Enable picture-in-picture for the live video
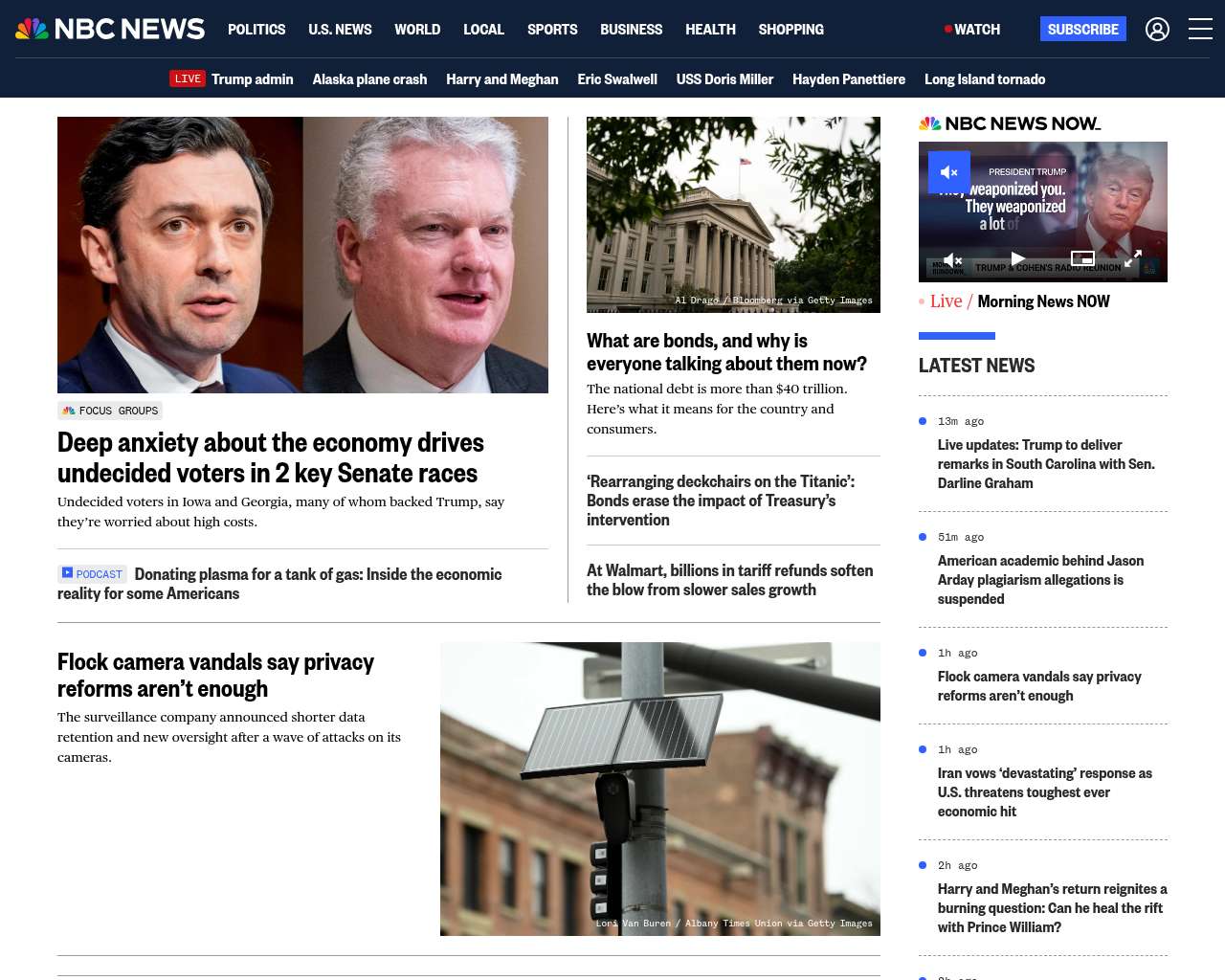 pos(1082,258)
